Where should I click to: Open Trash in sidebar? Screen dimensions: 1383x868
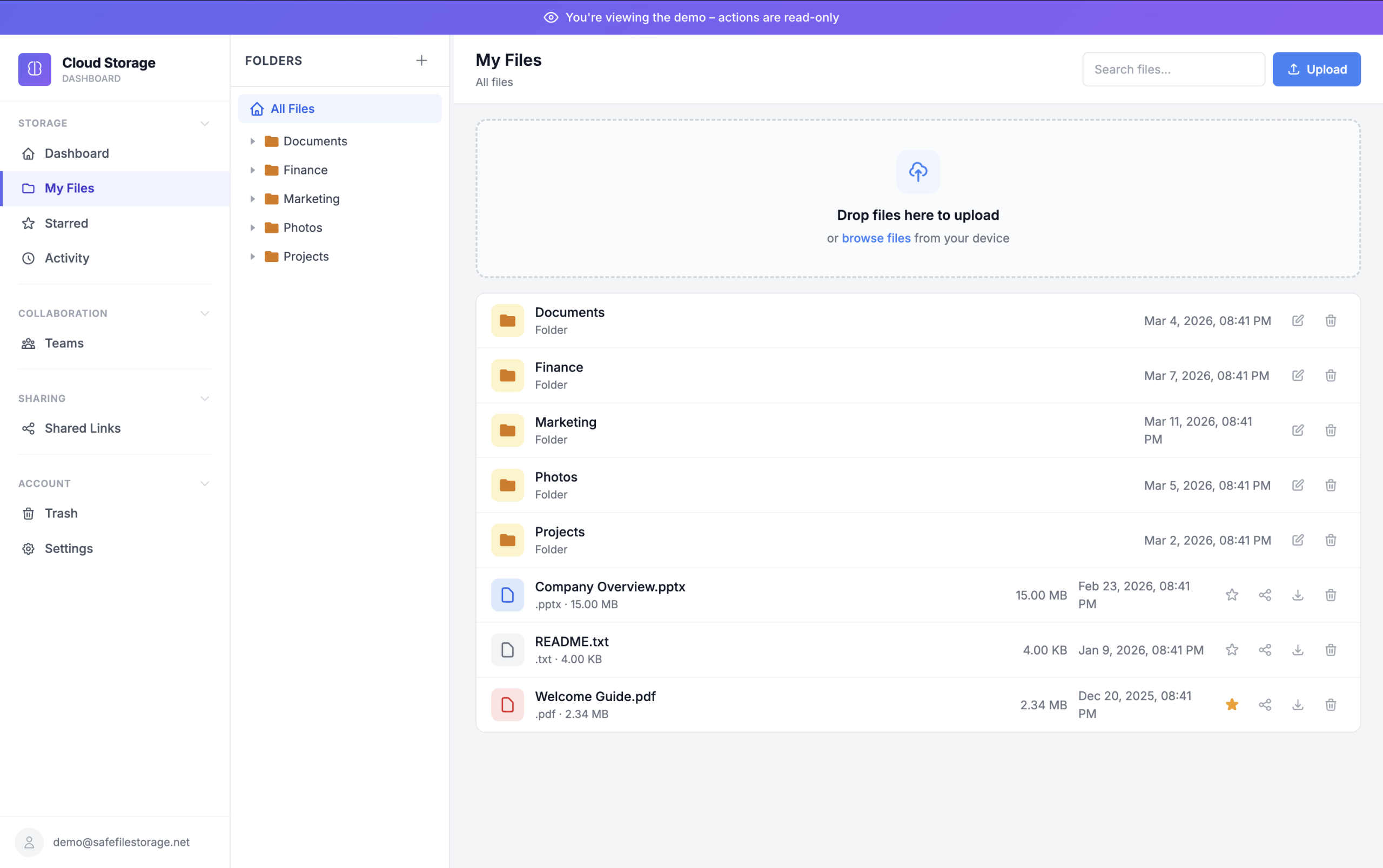click(x=115, y=513)
